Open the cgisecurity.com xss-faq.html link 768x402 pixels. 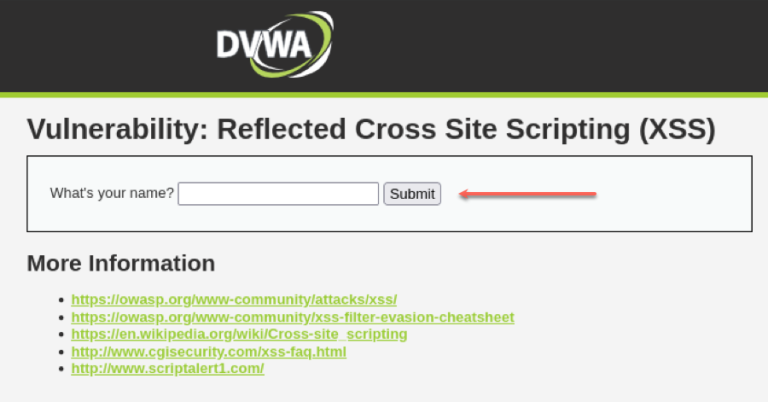coord(209,352)
